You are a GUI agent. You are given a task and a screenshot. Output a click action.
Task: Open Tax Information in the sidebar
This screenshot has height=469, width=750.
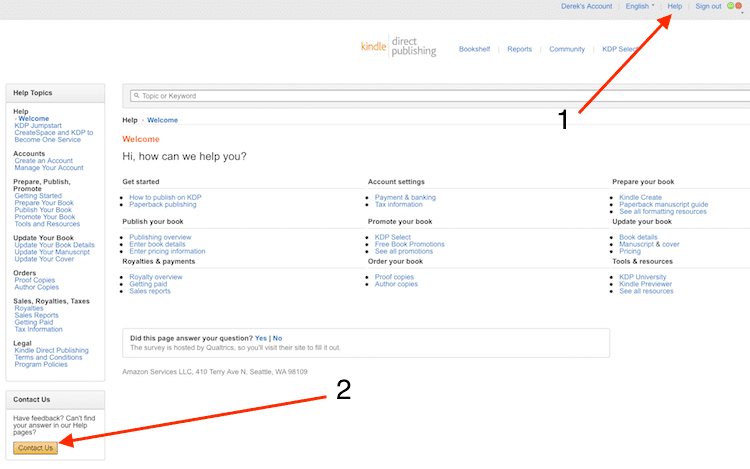point(38,329)
